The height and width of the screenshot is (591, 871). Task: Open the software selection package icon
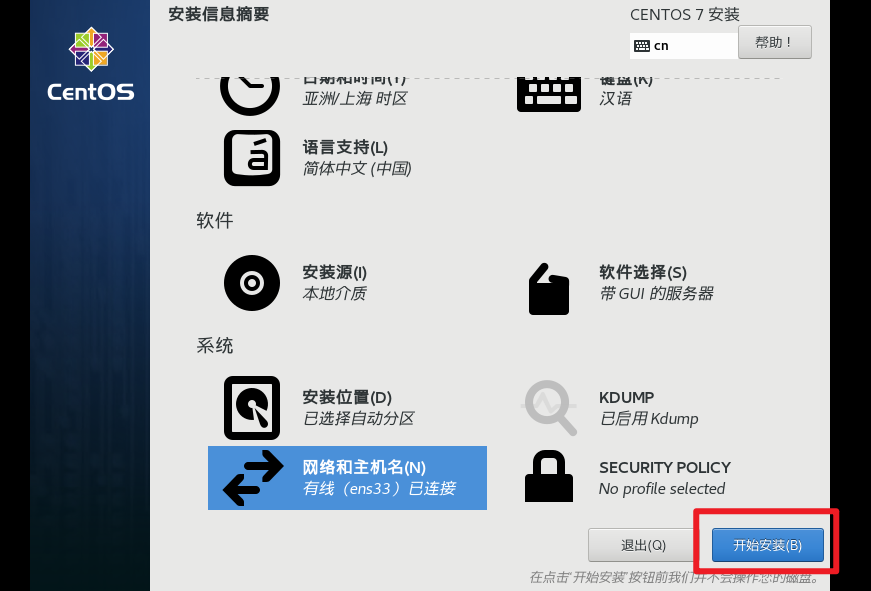[549, 289]
